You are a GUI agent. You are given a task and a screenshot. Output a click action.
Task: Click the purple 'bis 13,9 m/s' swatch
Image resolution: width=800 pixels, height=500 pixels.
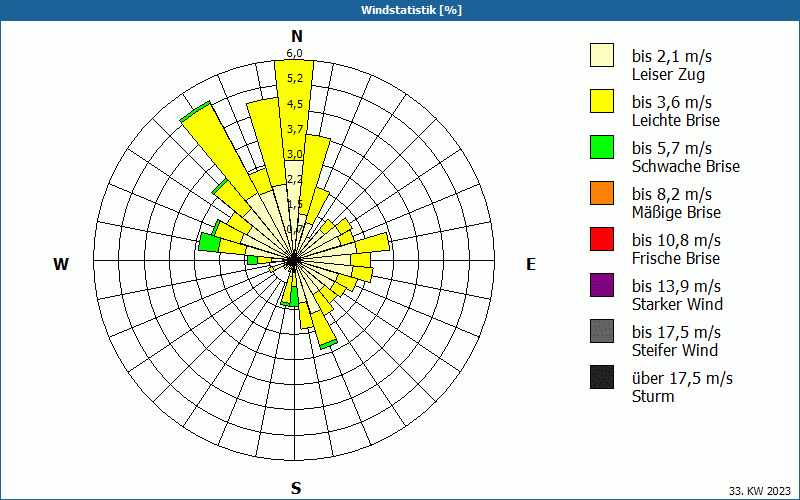point(602,285)
